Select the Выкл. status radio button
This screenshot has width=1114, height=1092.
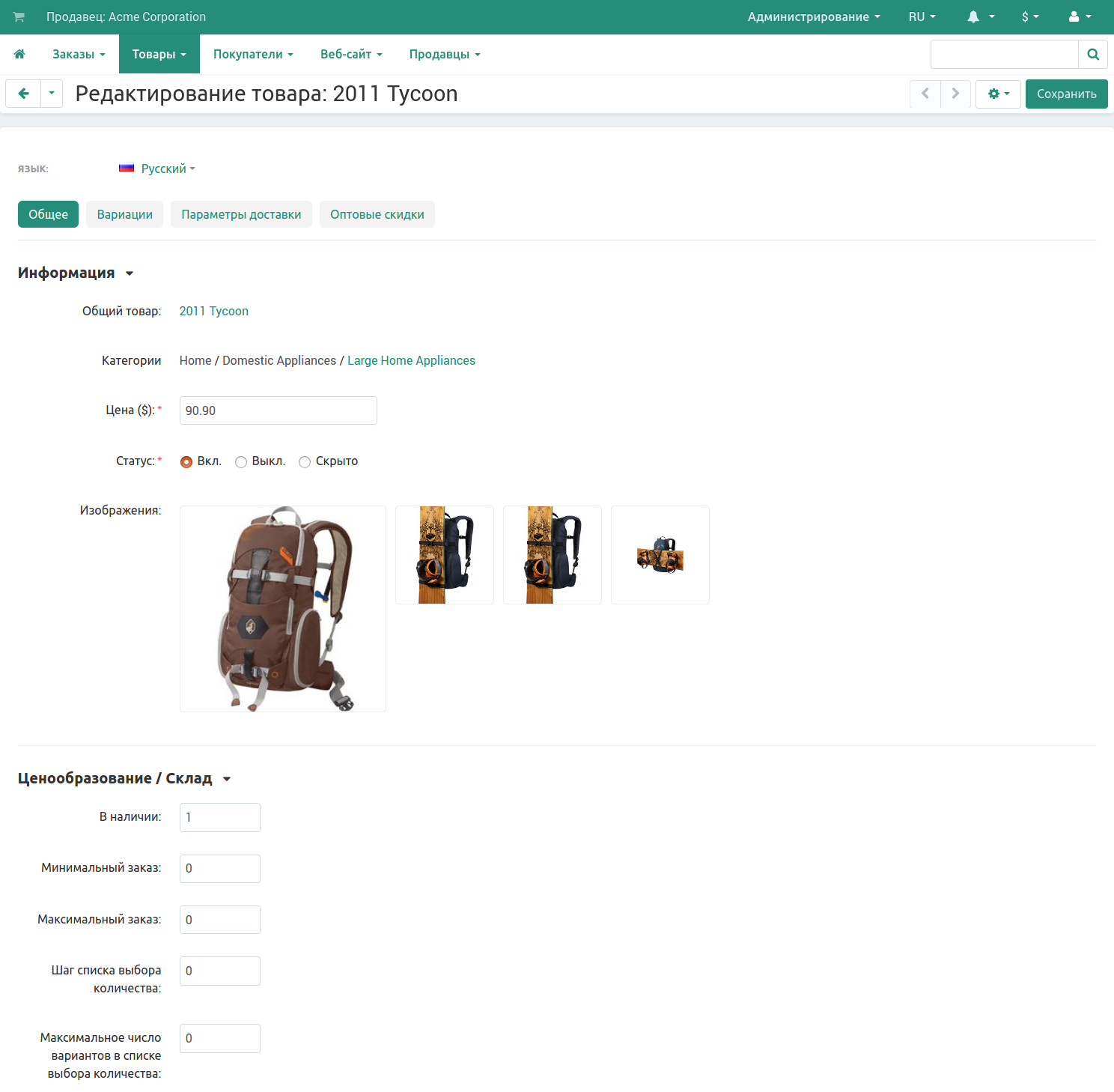click(x=241, y=462)
